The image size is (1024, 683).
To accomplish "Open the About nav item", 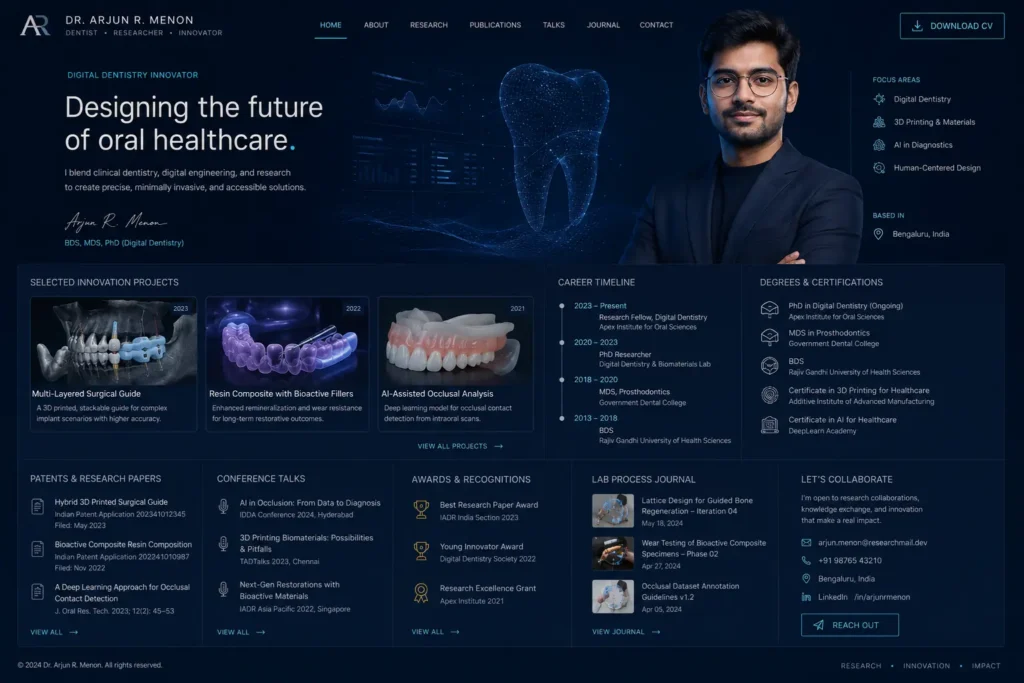I will click(376, 25).
